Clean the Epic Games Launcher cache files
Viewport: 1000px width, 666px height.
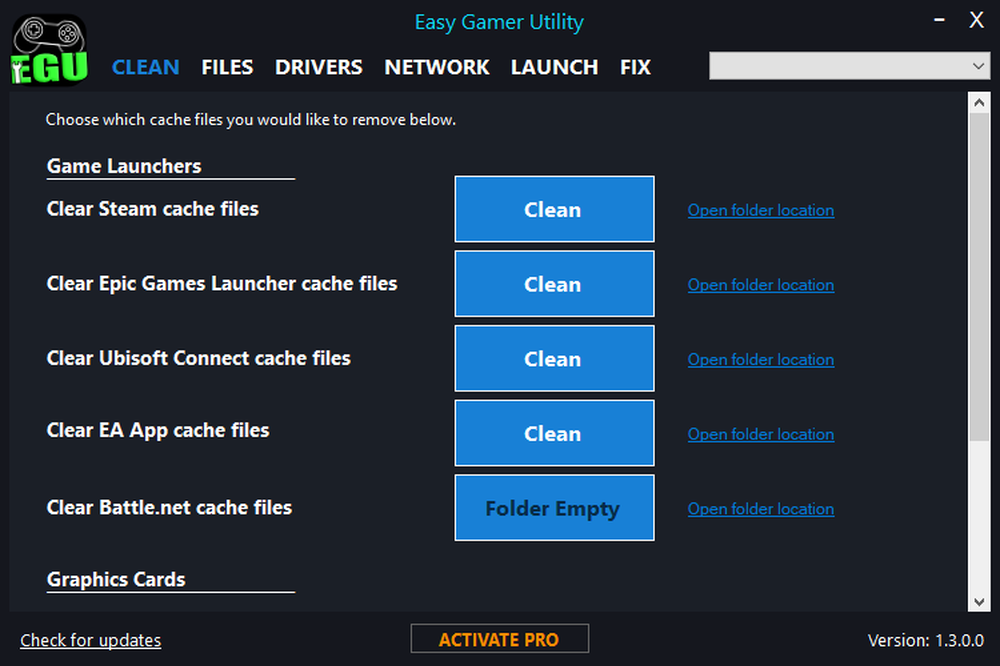554,284
